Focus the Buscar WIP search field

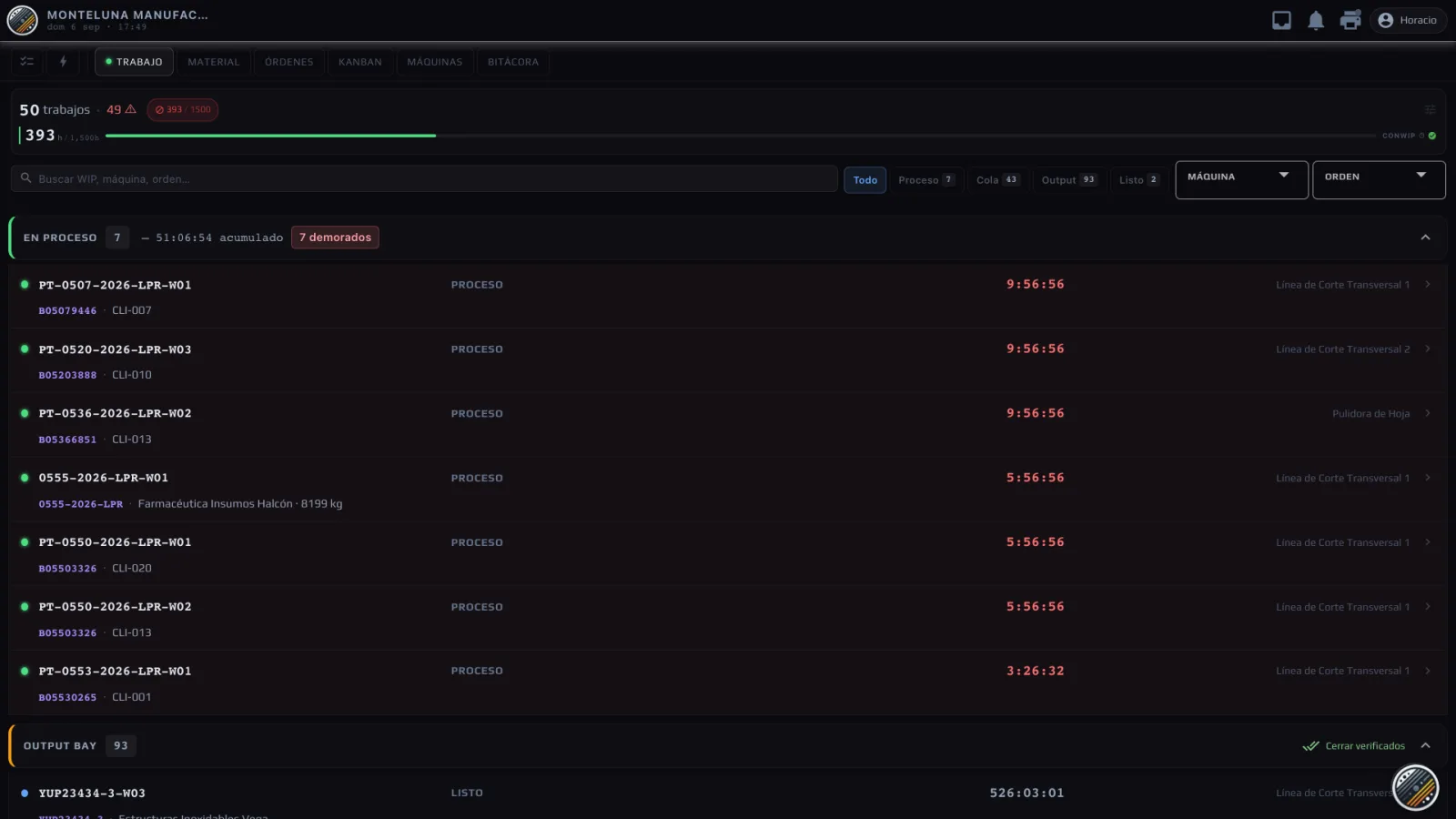coord(424,179)
